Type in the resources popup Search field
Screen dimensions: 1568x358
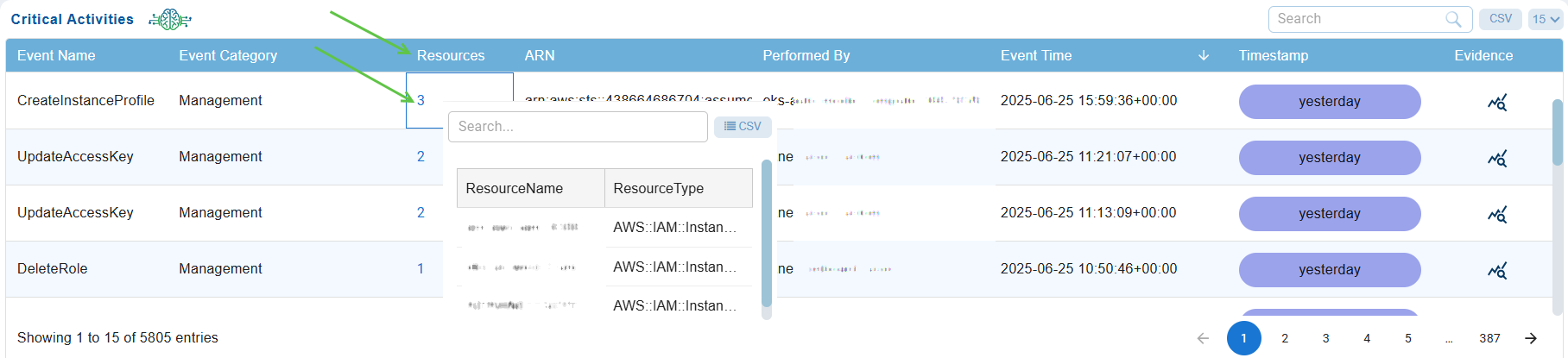point(577,127)
